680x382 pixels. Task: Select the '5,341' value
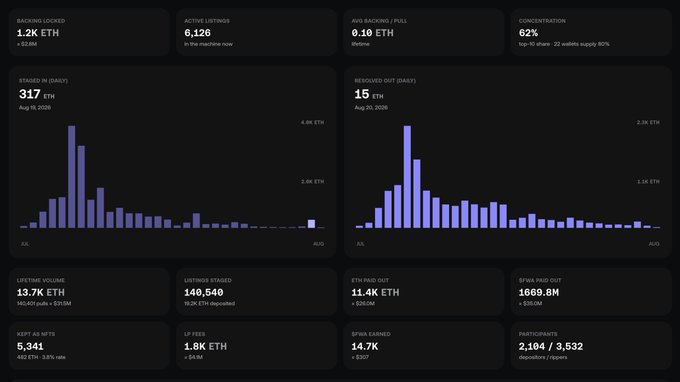(30, 346)
